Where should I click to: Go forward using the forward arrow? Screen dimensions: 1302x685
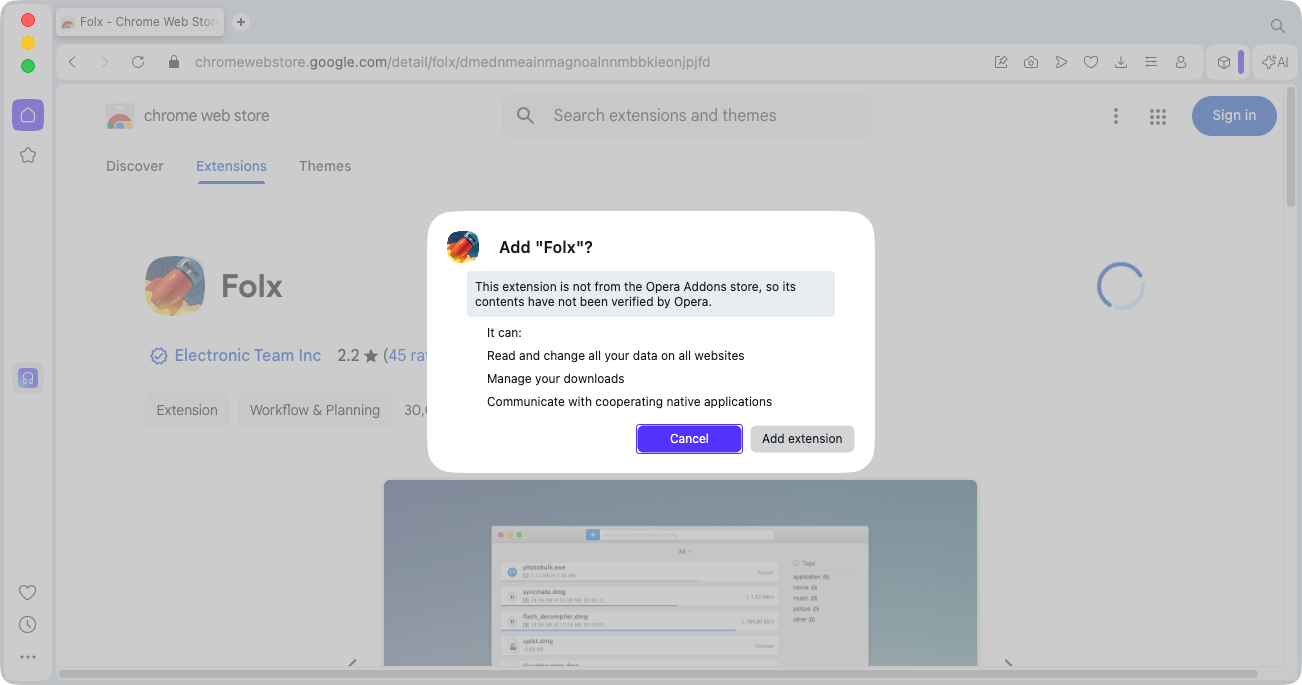pyautogui.click(x=105, y=62)
